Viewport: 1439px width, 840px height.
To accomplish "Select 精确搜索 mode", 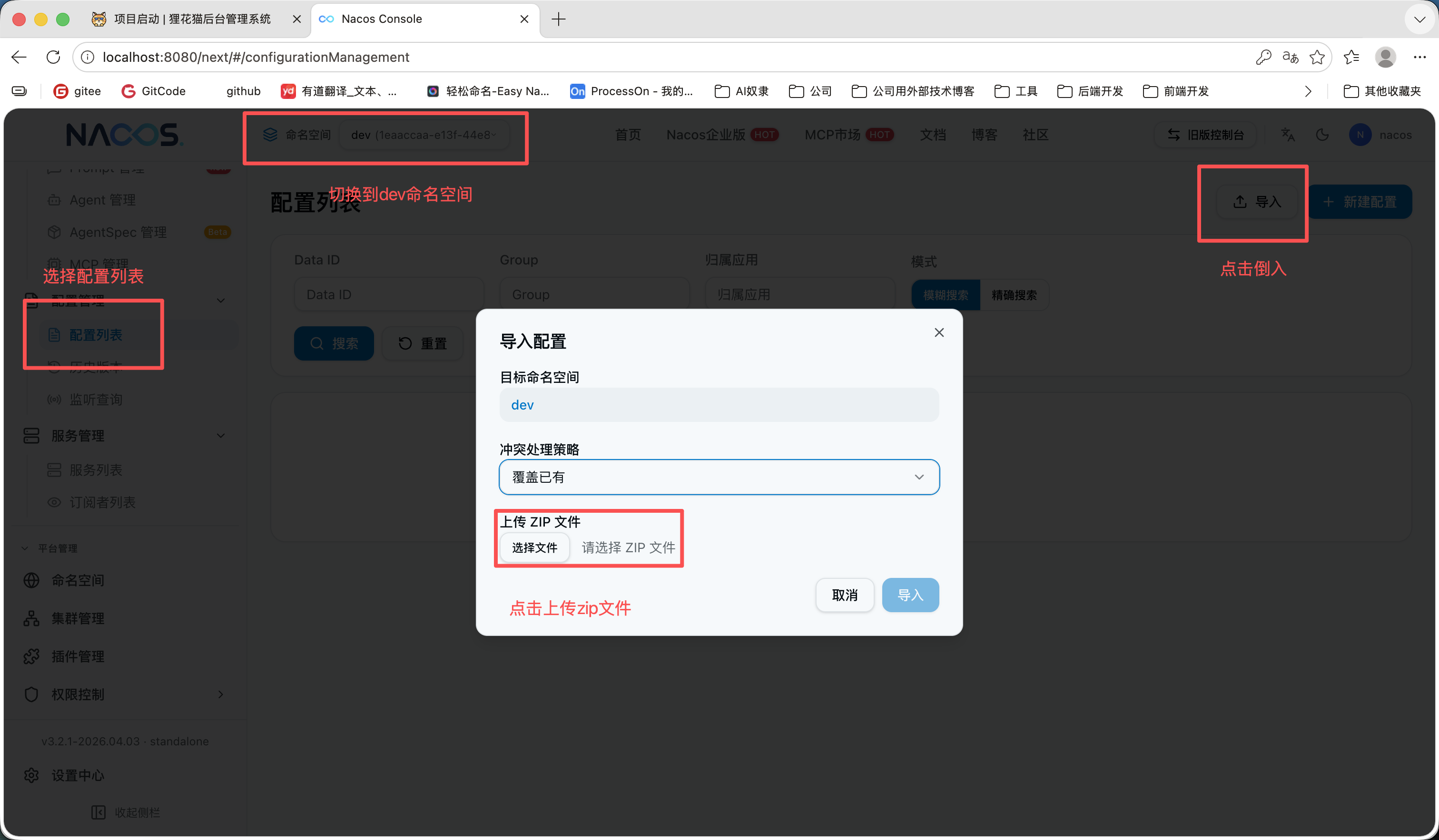I will (x=1014, y=295).
